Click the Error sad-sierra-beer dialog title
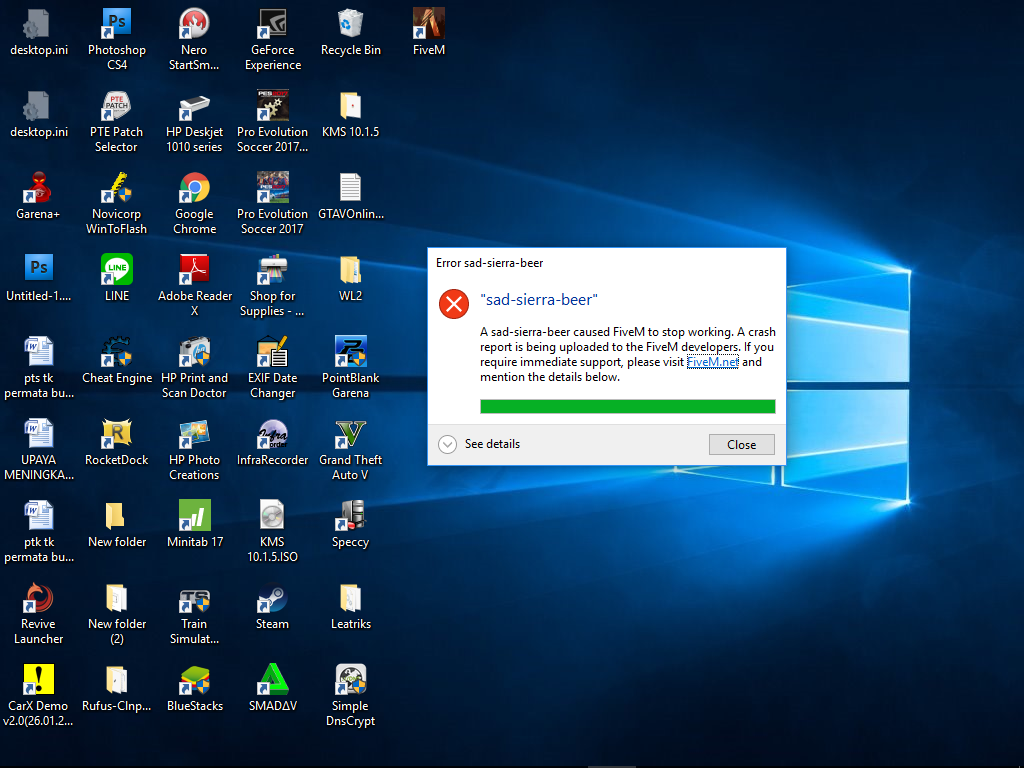1024x768 pixels. point(489,263)
